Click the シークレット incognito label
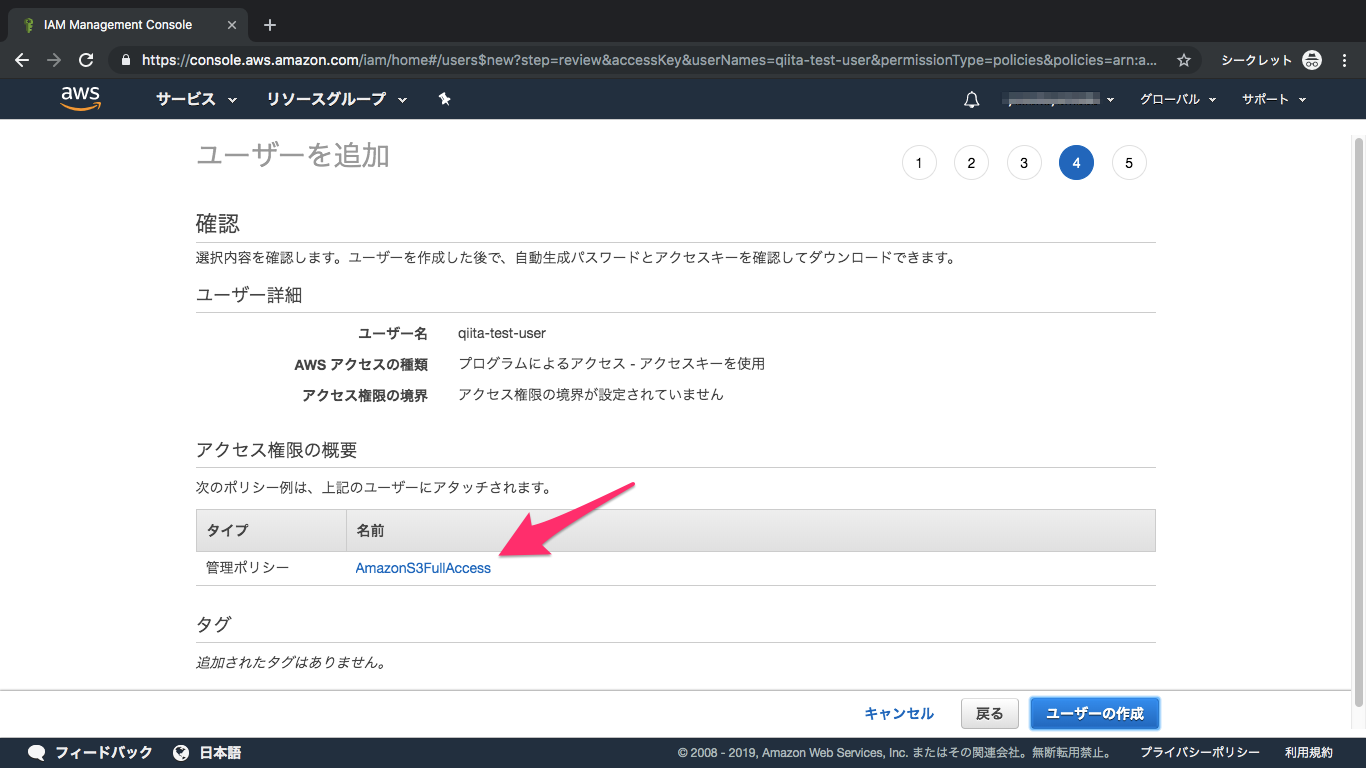The image size is (1366, 768). [1256, 60]
